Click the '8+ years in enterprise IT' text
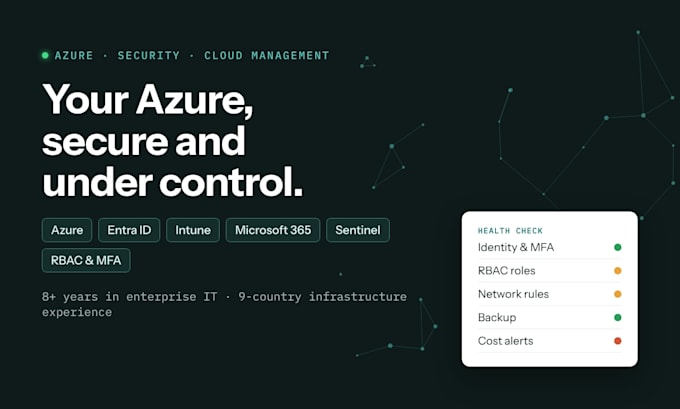Screen dimensions: 680x409 [x=129, y=297]
